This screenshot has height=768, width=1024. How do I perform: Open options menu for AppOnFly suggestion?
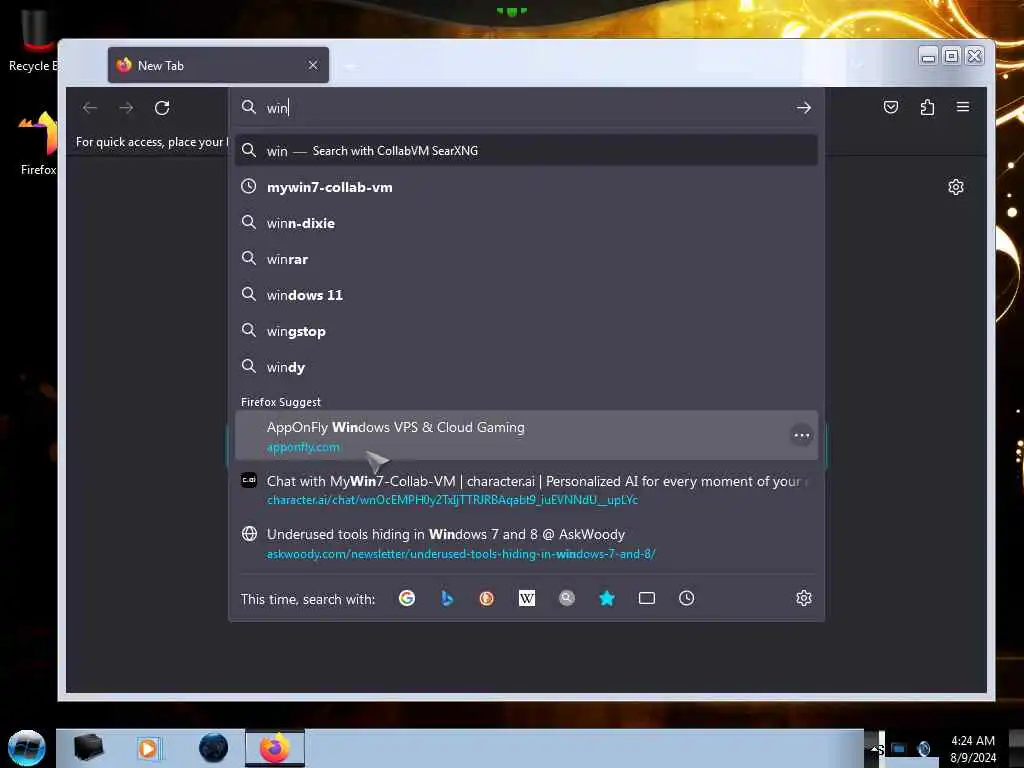[x=801, y=436]
